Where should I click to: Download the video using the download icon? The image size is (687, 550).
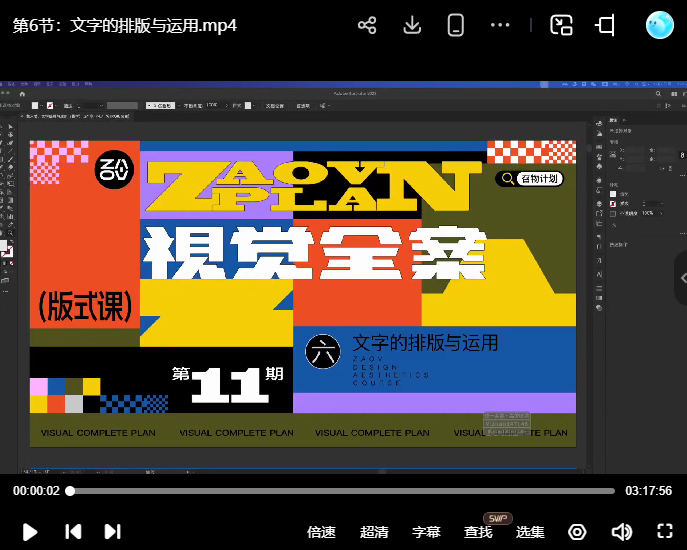coord(412,25)
